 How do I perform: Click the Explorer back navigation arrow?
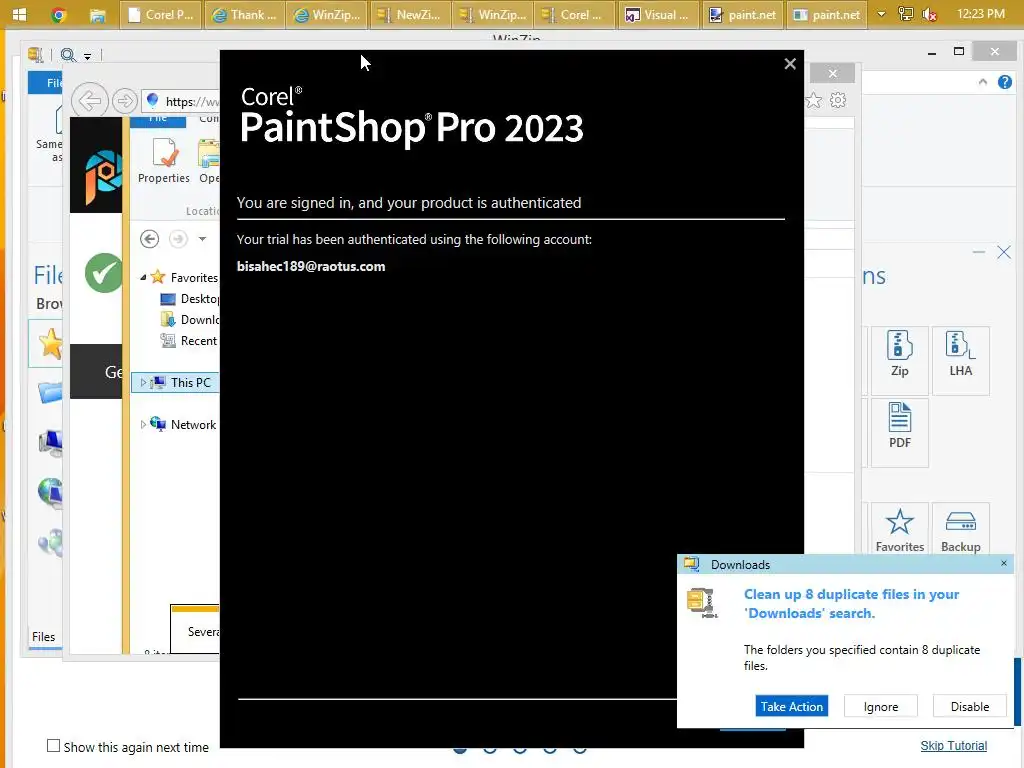pyautogui.click(x=150, y=239)
